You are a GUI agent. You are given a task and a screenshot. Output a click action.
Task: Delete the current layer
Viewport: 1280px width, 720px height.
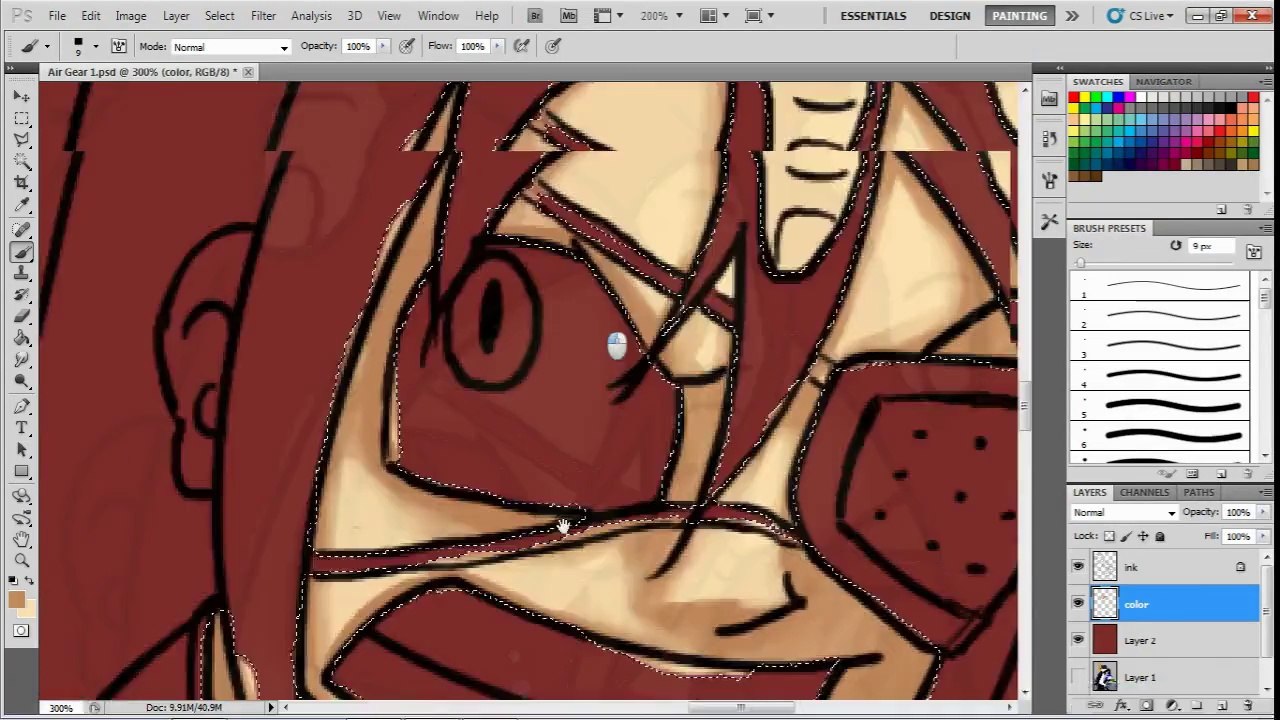click(1247, 706)
